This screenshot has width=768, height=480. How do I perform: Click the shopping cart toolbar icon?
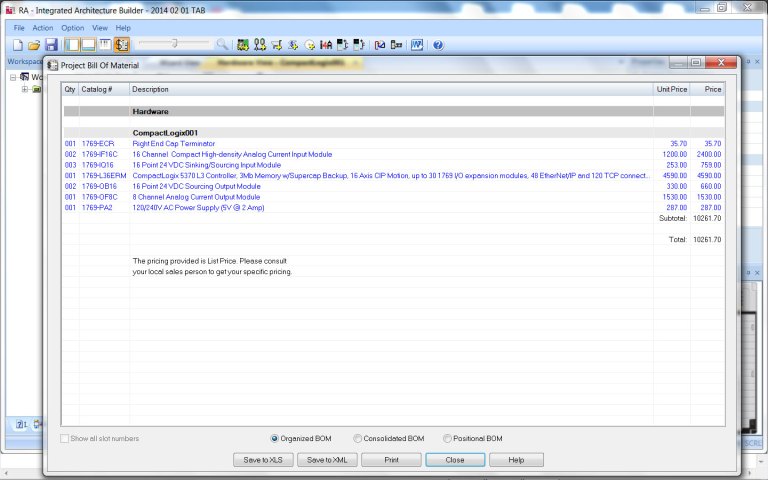[x=277, y=45]
